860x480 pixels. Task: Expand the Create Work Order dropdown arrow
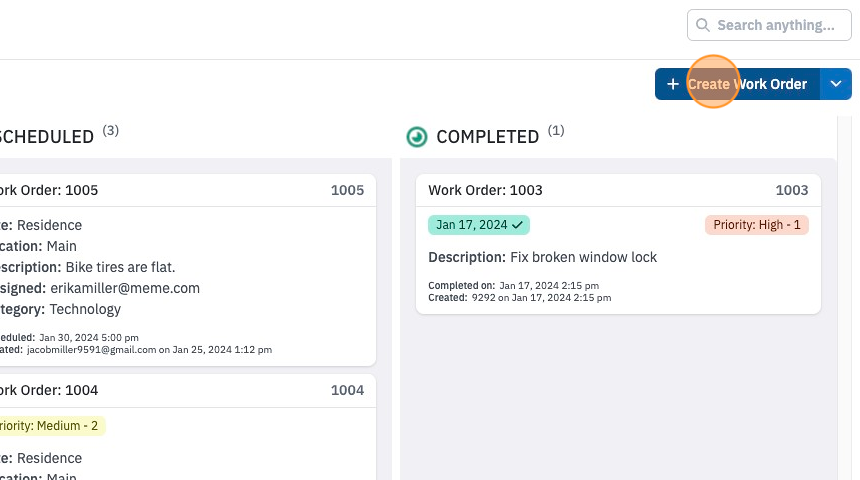tap(836, 84)
